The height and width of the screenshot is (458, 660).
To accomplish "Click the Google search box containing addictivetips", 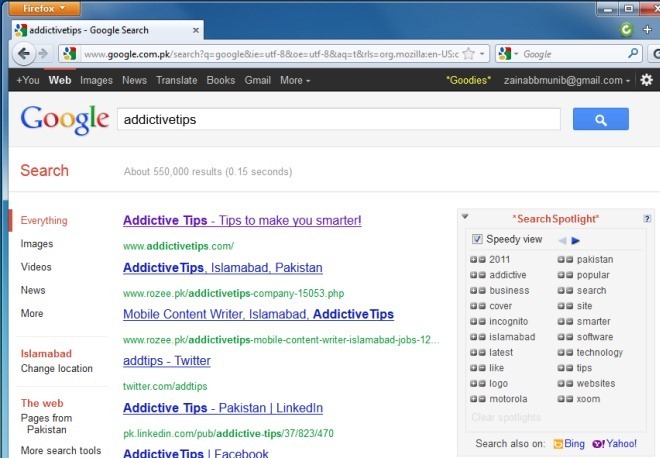I will click(x=339, y=119).
